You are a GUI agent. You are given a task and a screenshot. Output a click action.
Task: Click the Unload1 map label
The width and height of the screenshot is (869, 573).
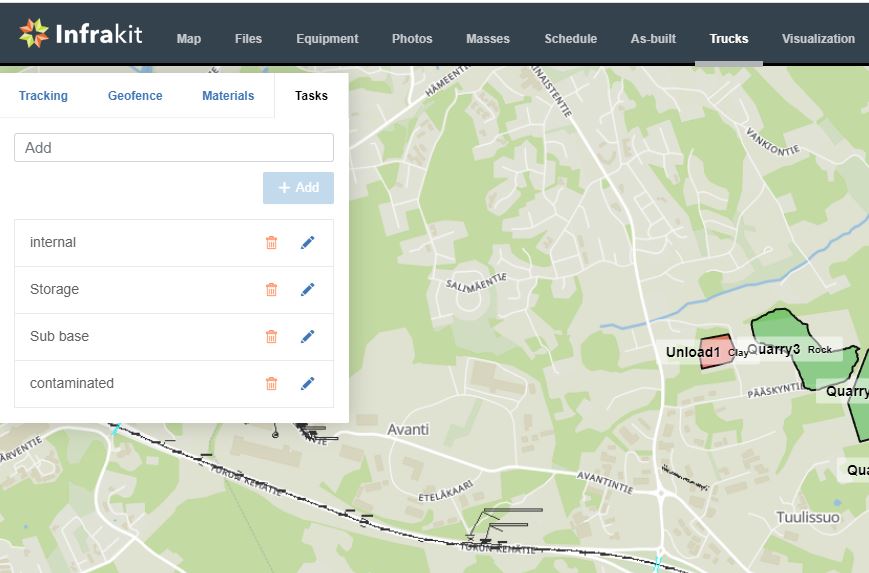pyautogui.click(x=693, y=352)
